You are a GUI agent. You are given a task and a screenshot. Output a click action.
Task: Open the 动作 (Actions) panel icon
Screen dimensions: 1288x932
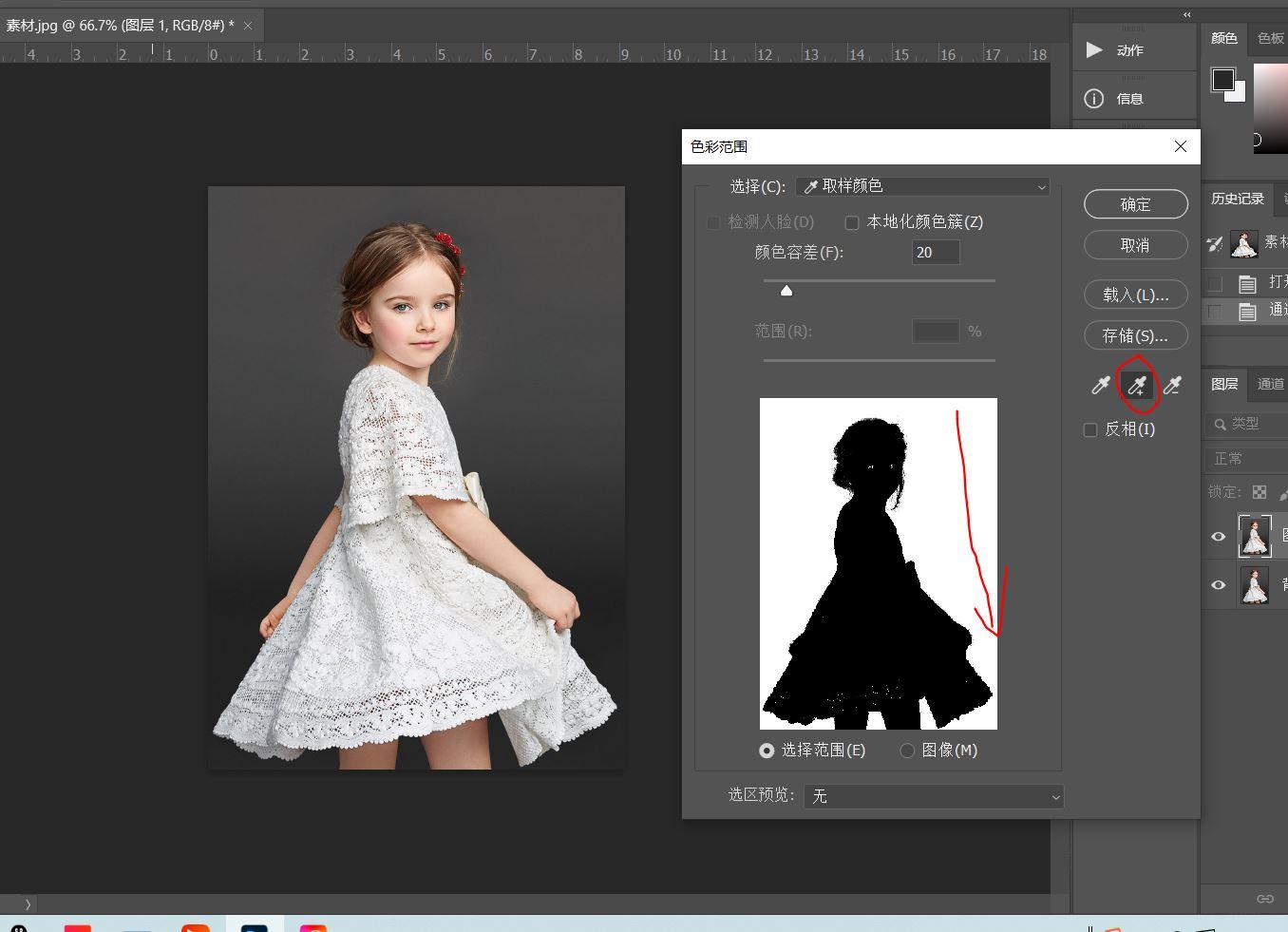point(1094,49)
